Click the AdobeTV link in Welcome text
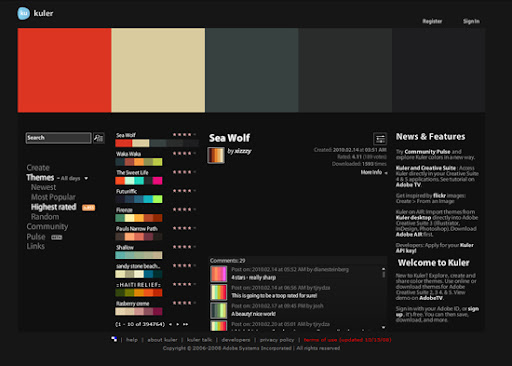Screen dimensions: 512x366 point(431,298)
